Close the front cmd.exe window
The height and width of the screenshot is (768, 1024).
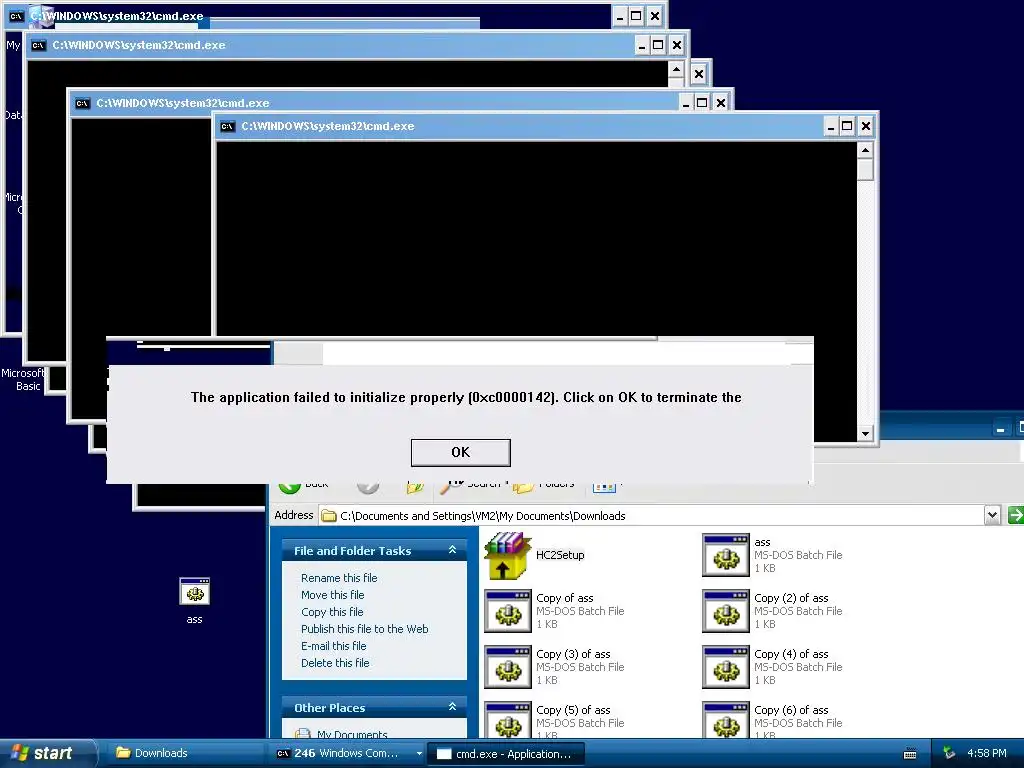click(865, 126)
